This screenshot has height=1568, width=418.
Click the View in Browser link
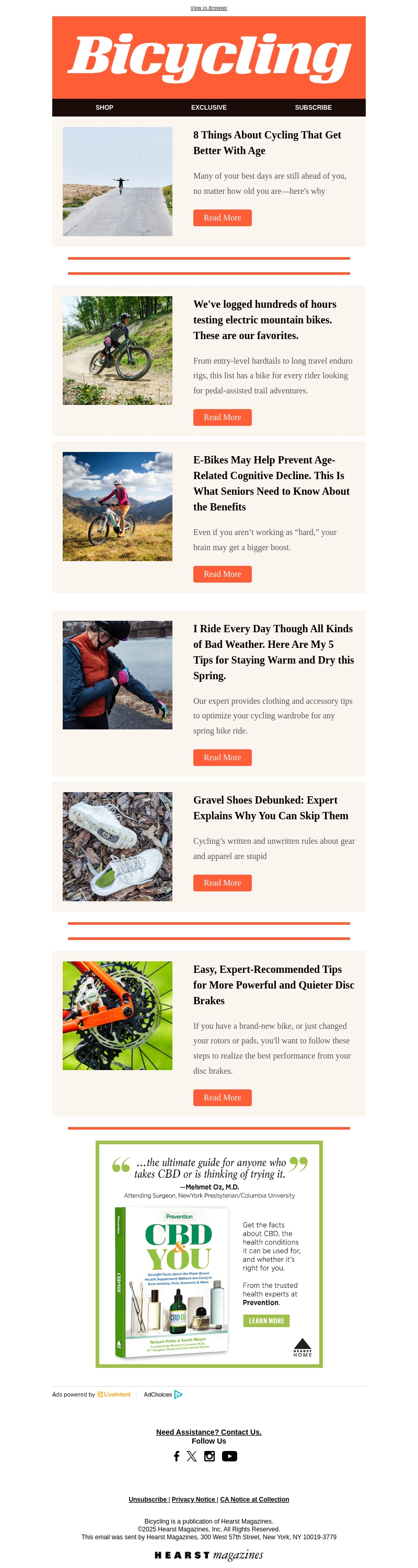(208, 8)
